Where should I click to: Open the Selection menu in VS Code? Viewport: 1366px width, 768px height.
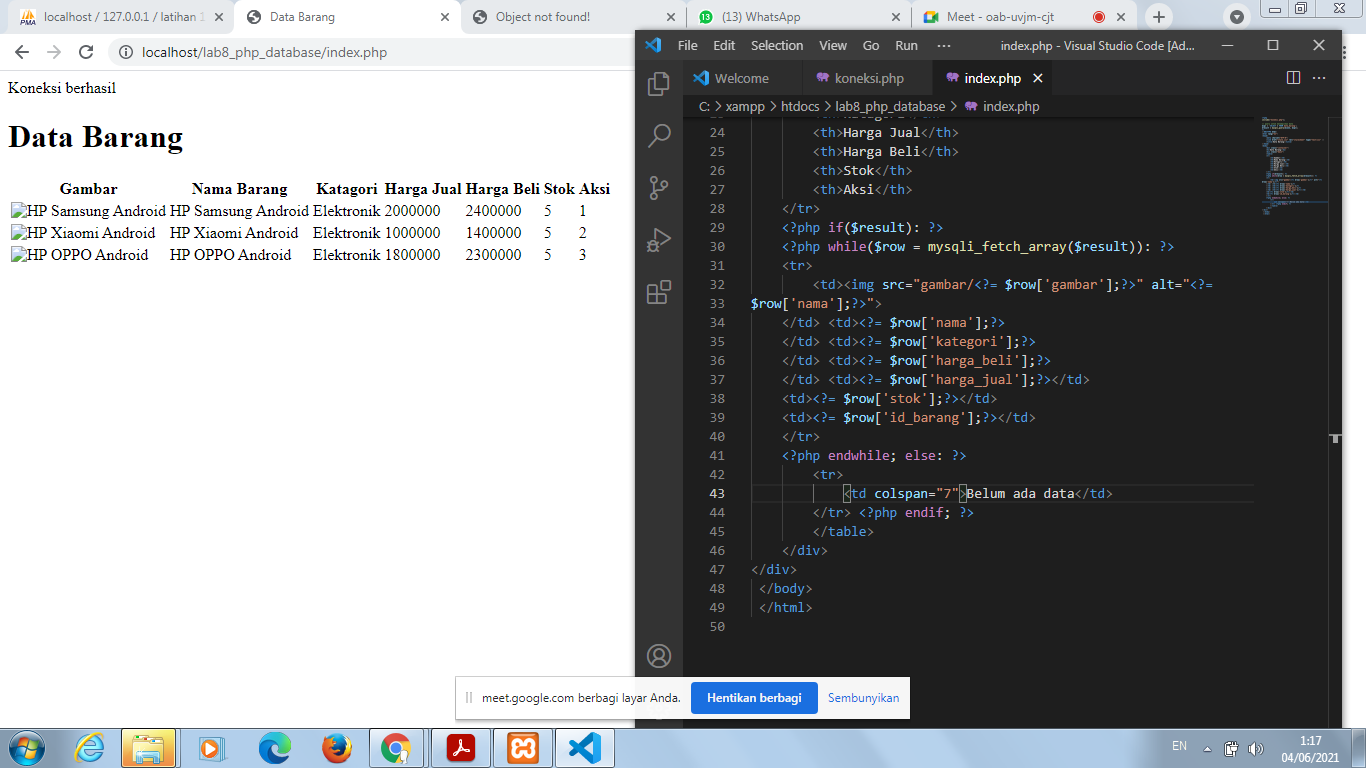point(777,45)
